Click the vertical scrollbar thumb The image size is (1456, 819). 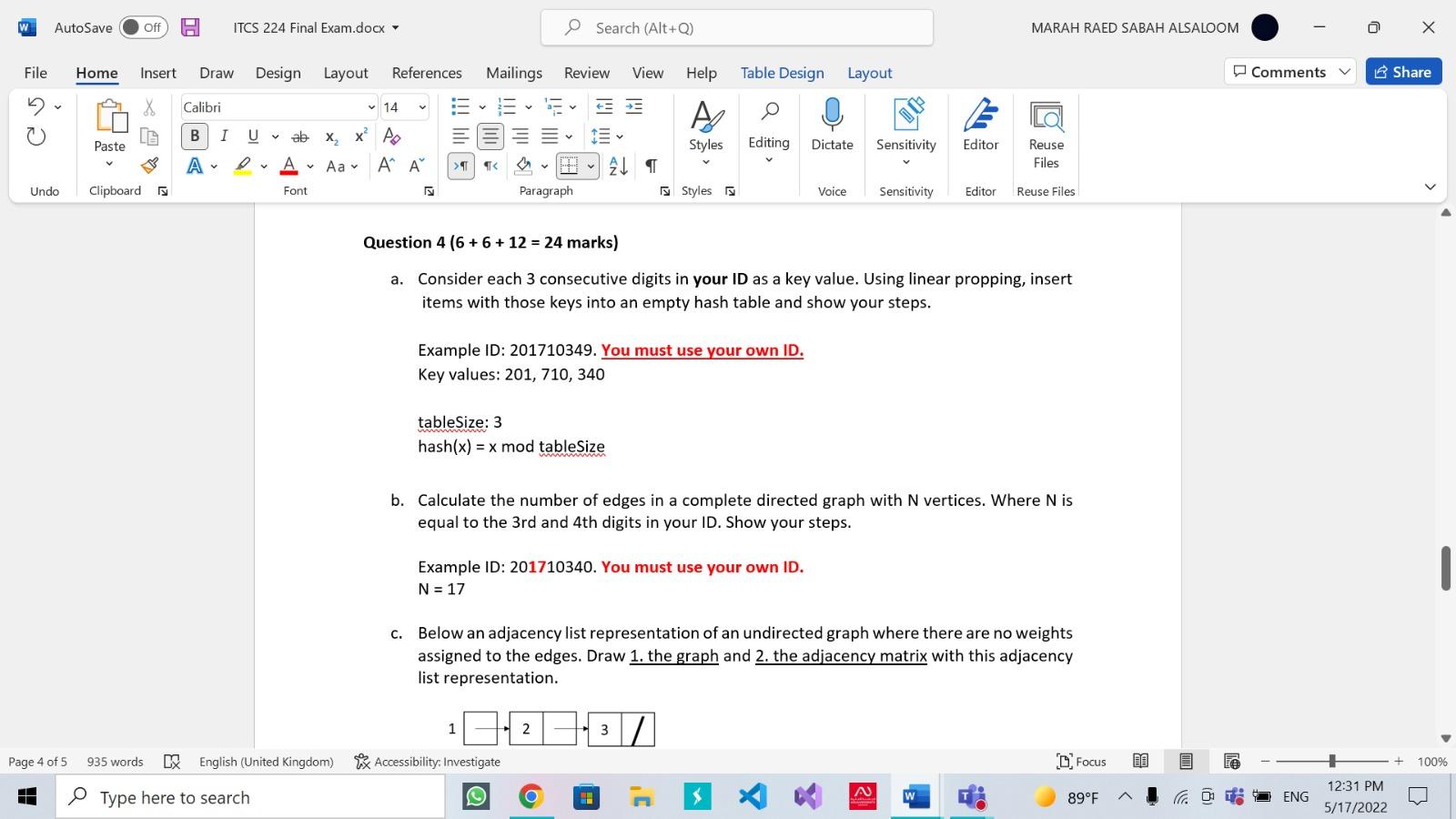[1445, 568]
